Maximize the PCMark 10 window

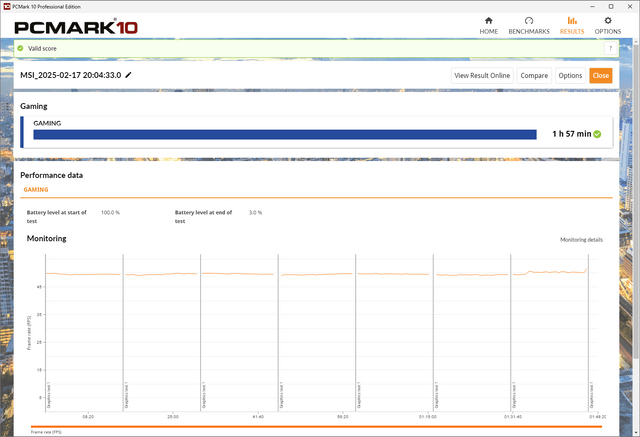[x=611, y=7]
